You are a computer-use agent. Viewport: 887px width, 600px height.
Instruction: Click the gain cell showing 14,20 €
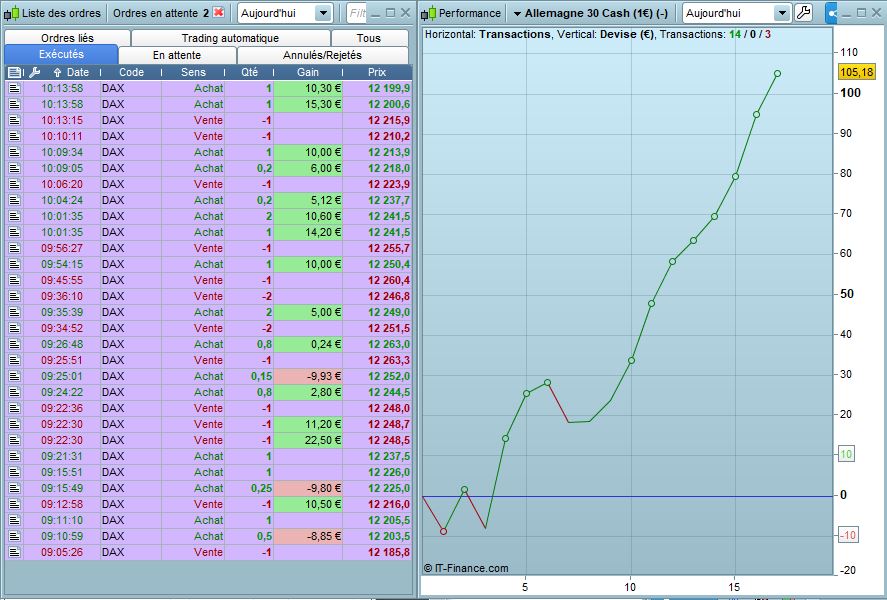(308, 232)
